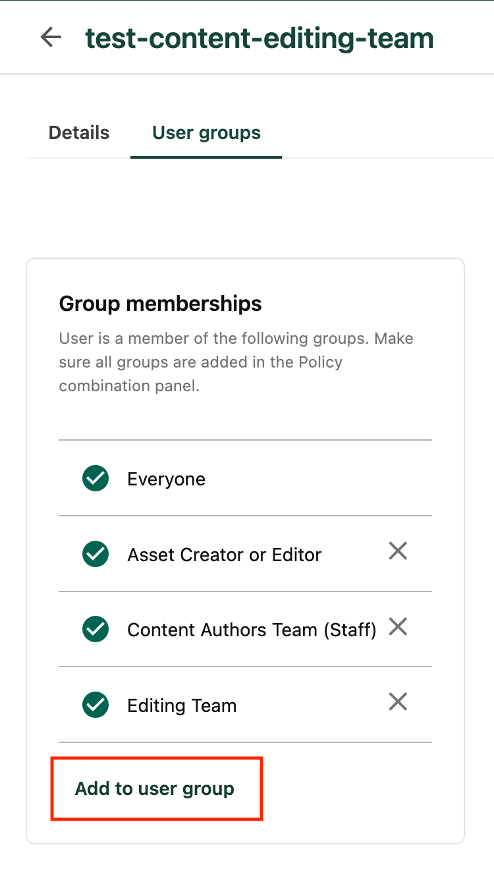
Task: Click the green checkmark beside Editing Team
Action: [96, 705]
